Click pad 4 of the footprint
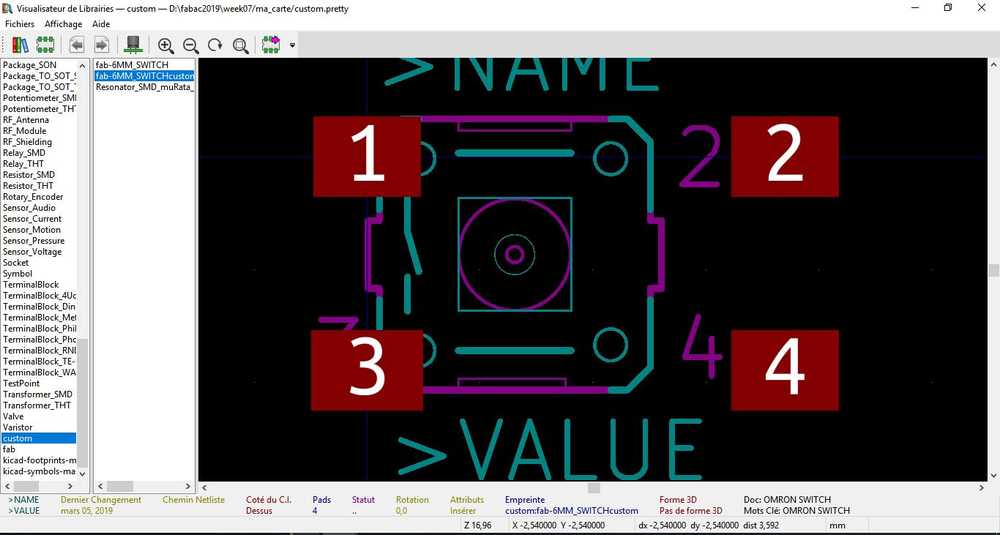 click(784, 370)
